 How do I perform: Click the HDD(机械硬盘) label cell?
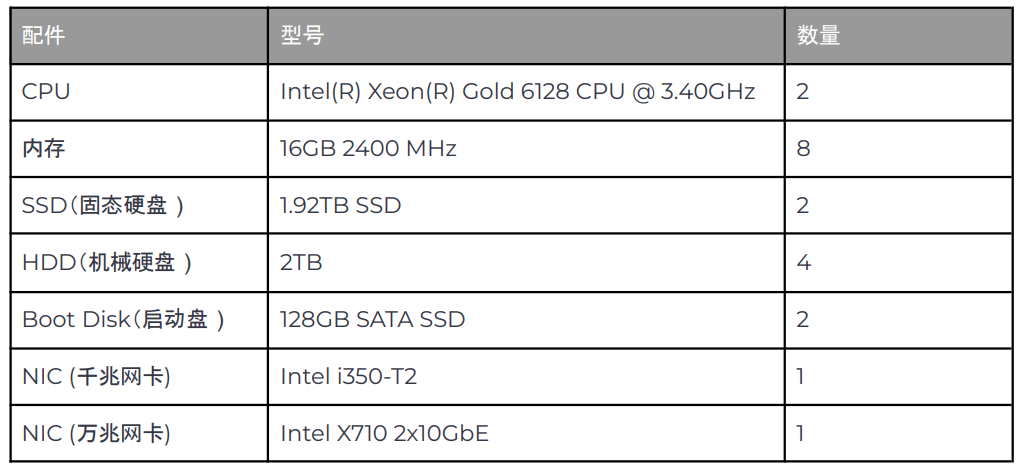tap(139, 262)
